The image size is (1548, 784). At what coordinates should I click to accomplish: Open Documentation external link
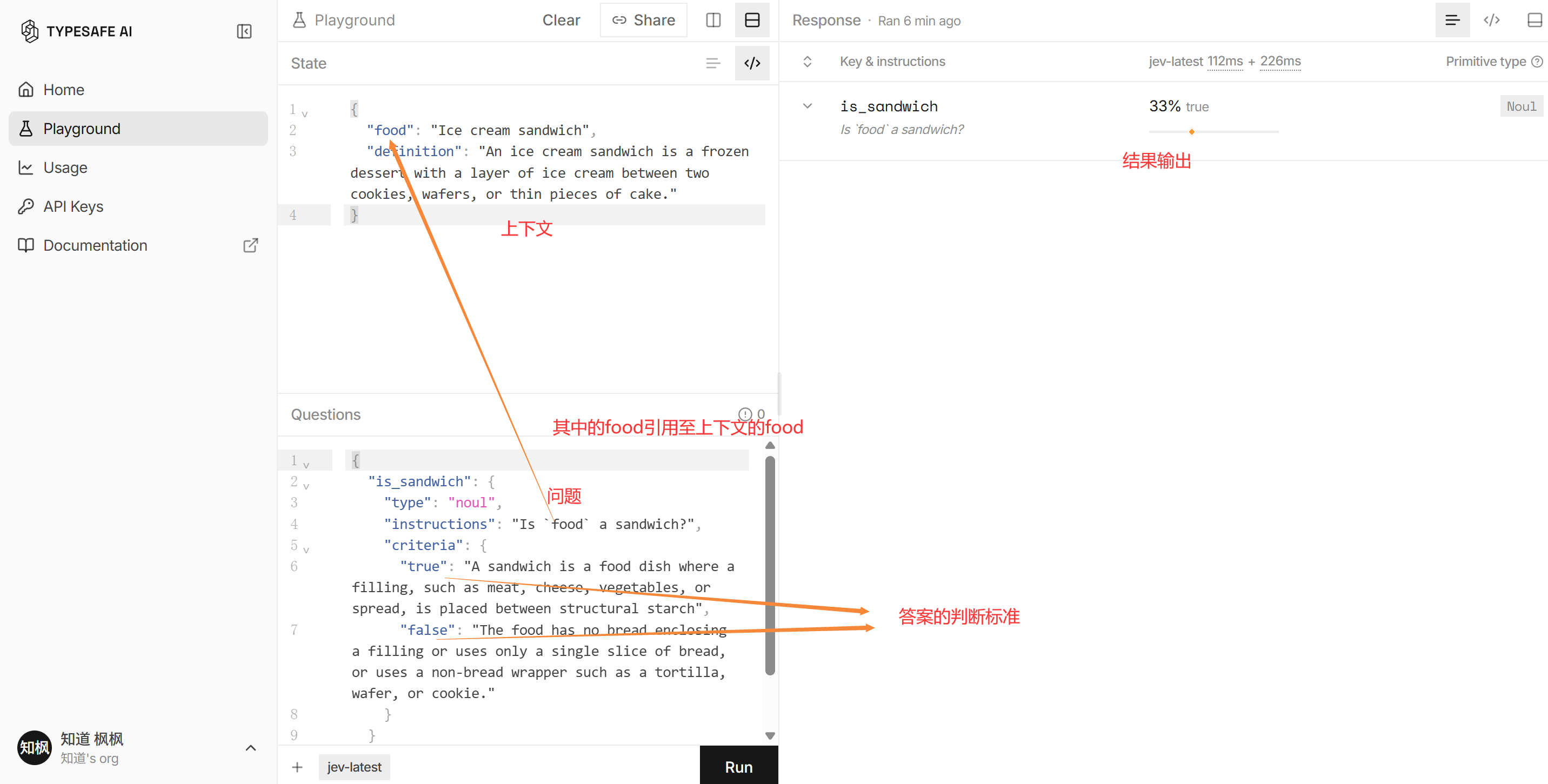pos(138,246)
